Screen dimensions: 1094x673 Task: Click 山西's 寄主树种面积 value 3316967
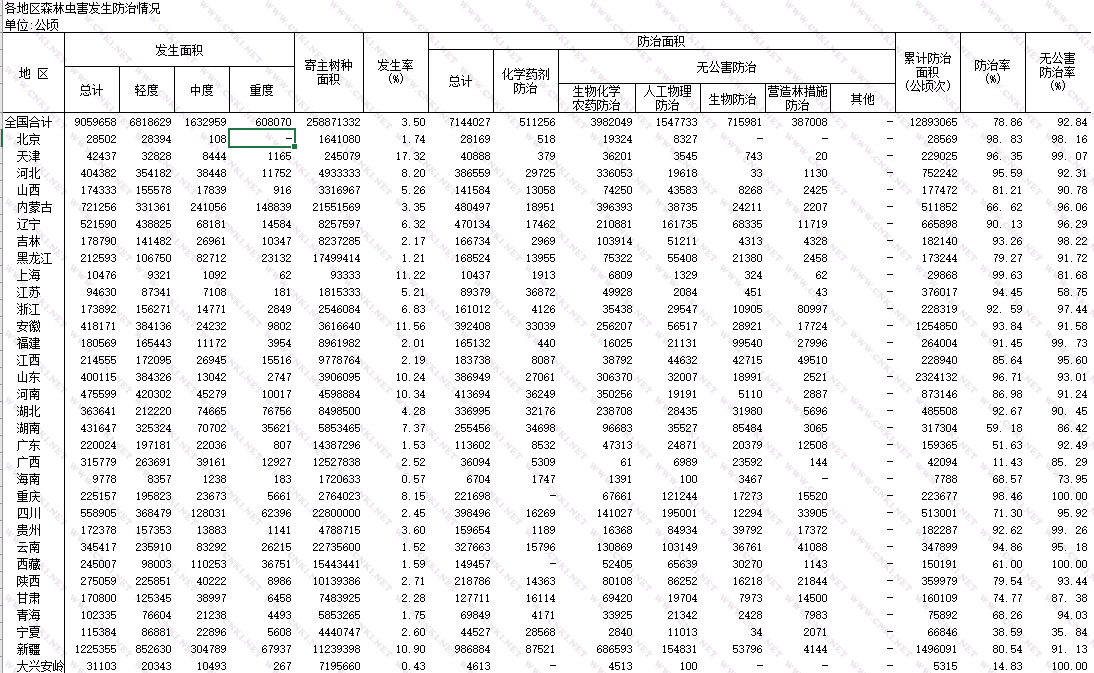tap(339, 190)
